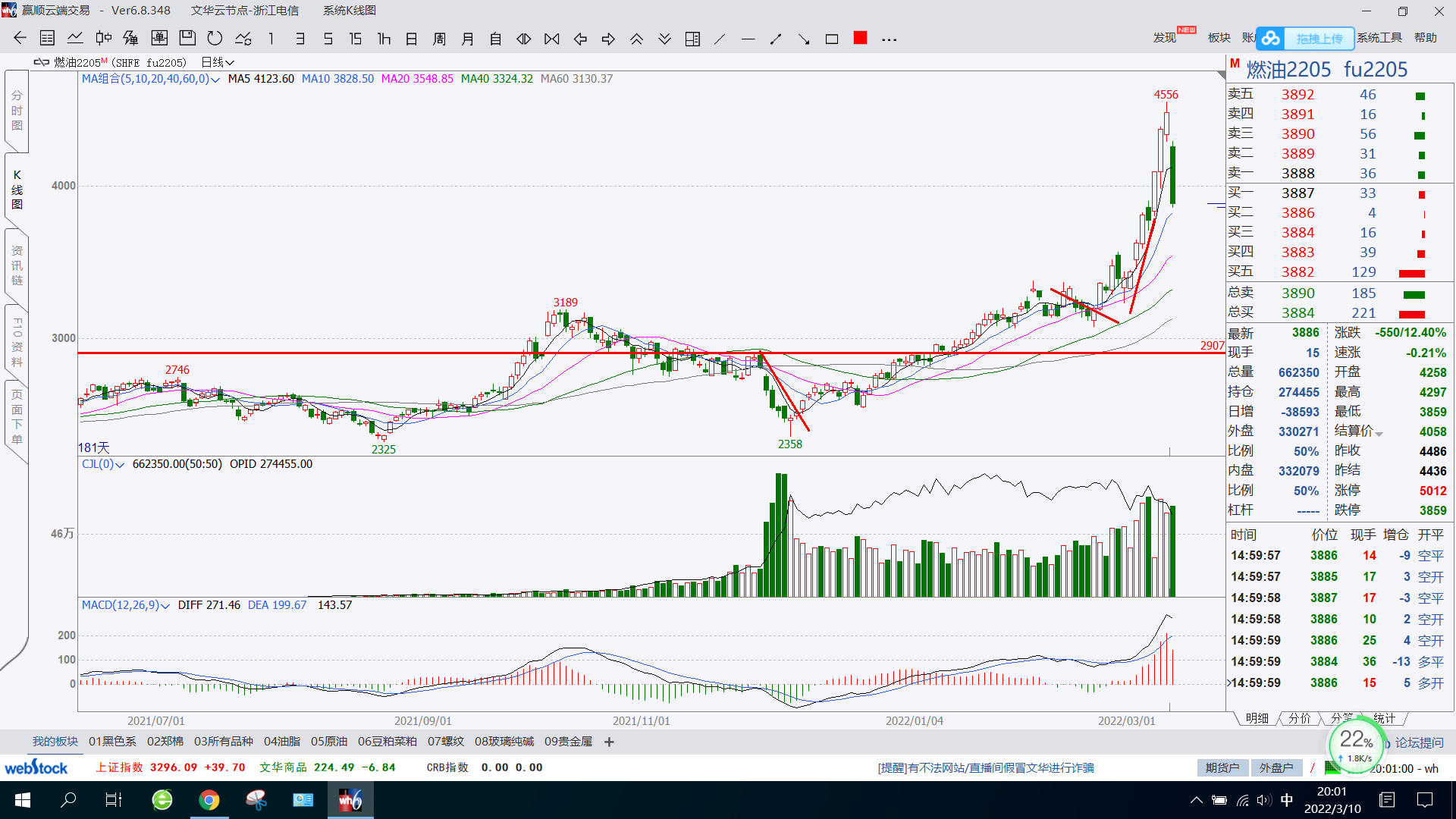
Task: Open Chrome from the Windows taskbar
Action: pyautogui.click(x=209, y=800)
